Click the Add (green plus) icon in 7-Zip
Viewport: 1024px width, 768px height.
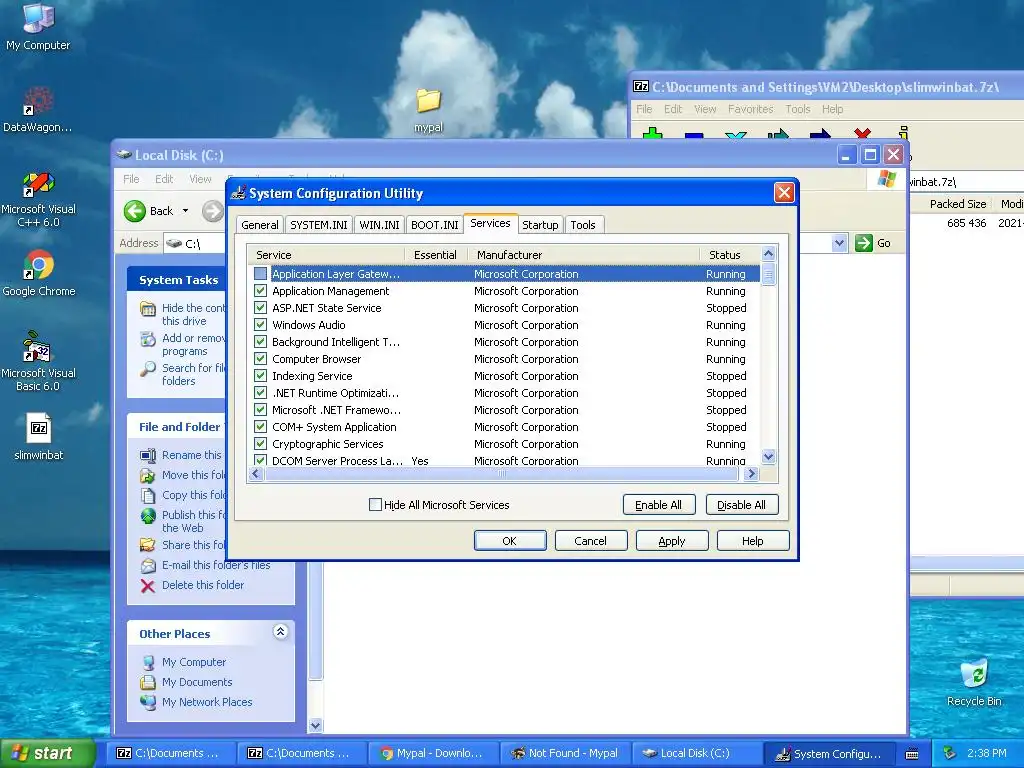[652, 133]
